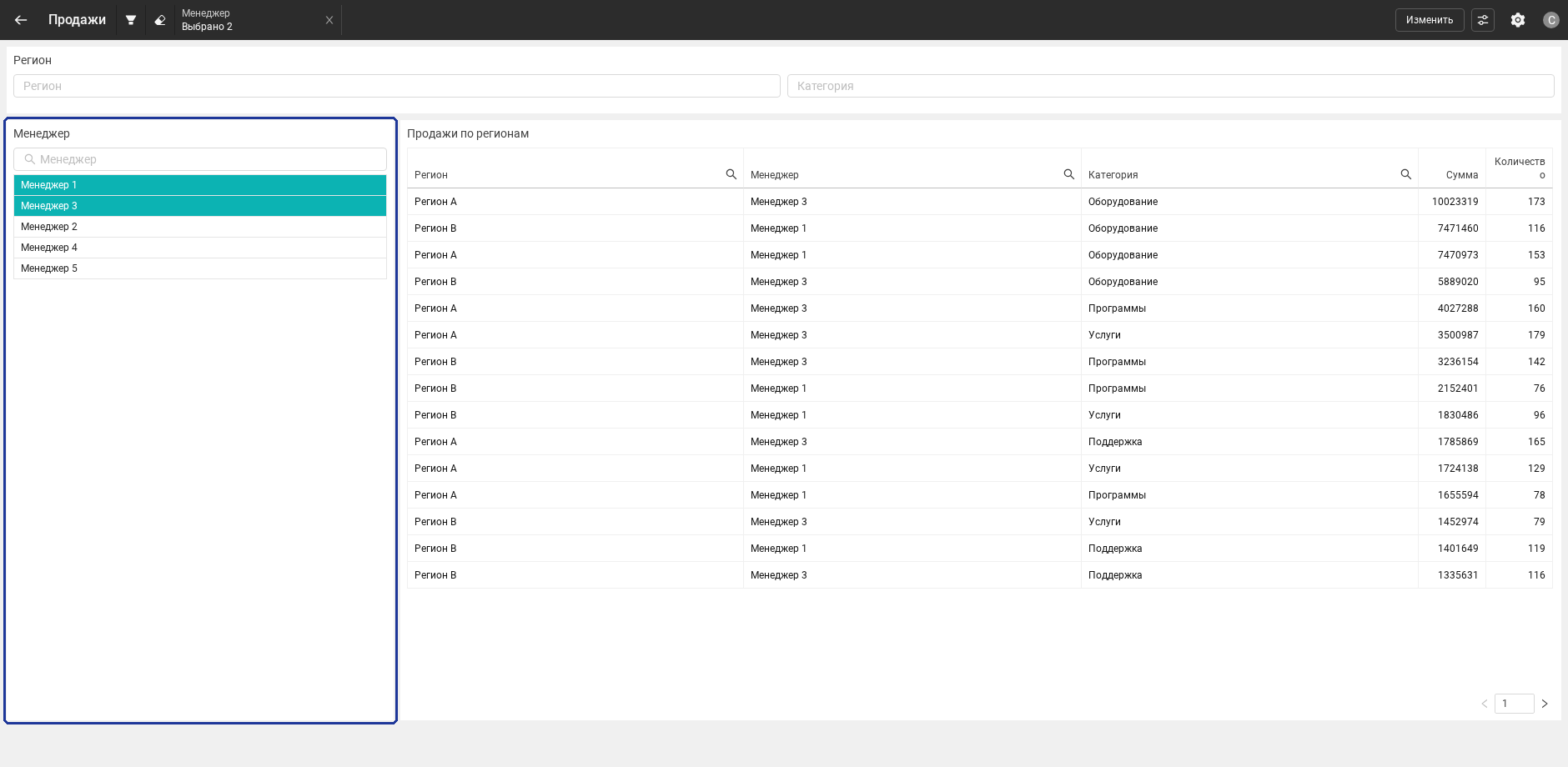The width and height of the screenshot is (1568, 767).
Task: Search in the Менеджер column
Action: (1069, 174)
